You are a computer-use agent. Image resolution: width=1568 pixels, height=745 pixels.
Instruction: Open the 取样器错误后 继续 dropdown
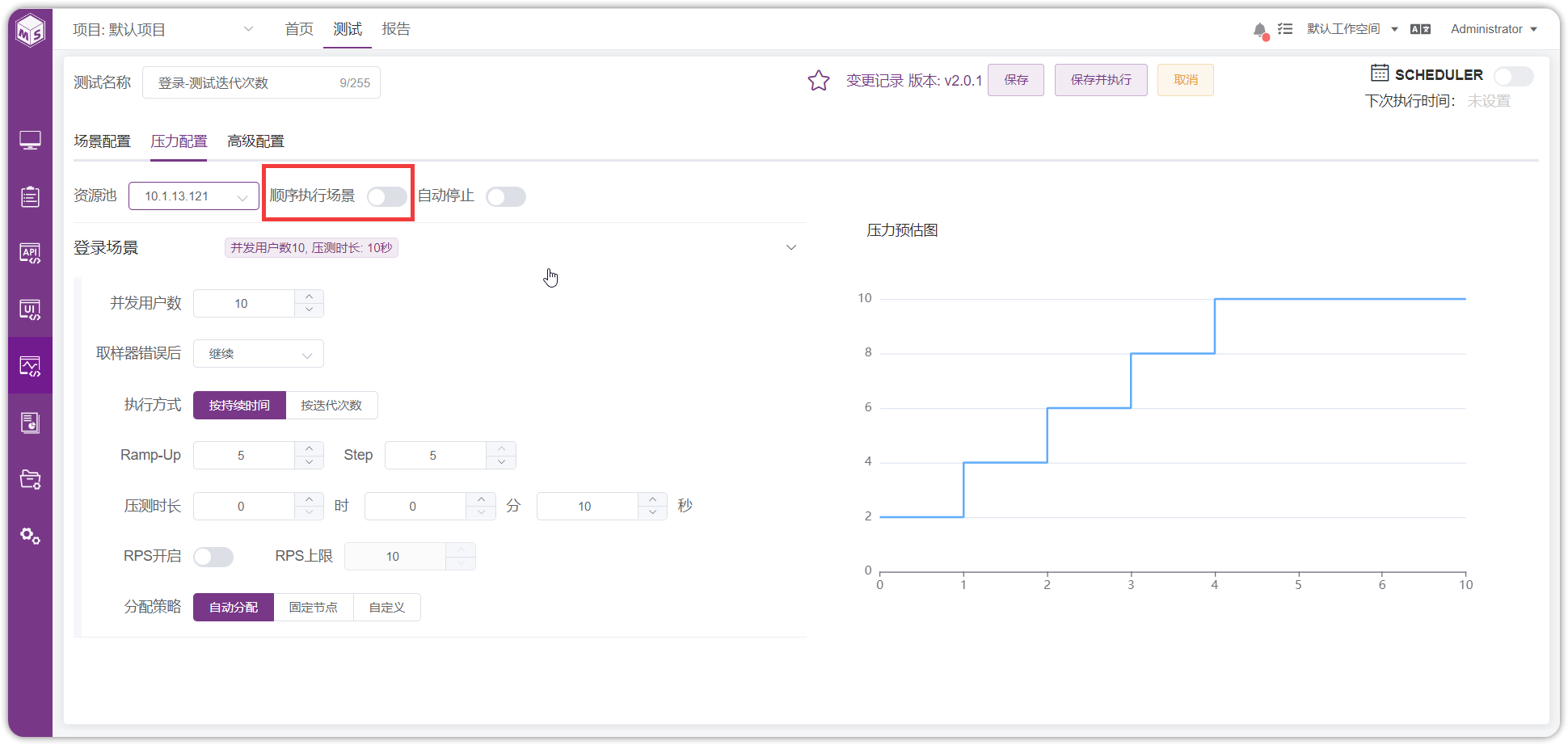point(259,354)
